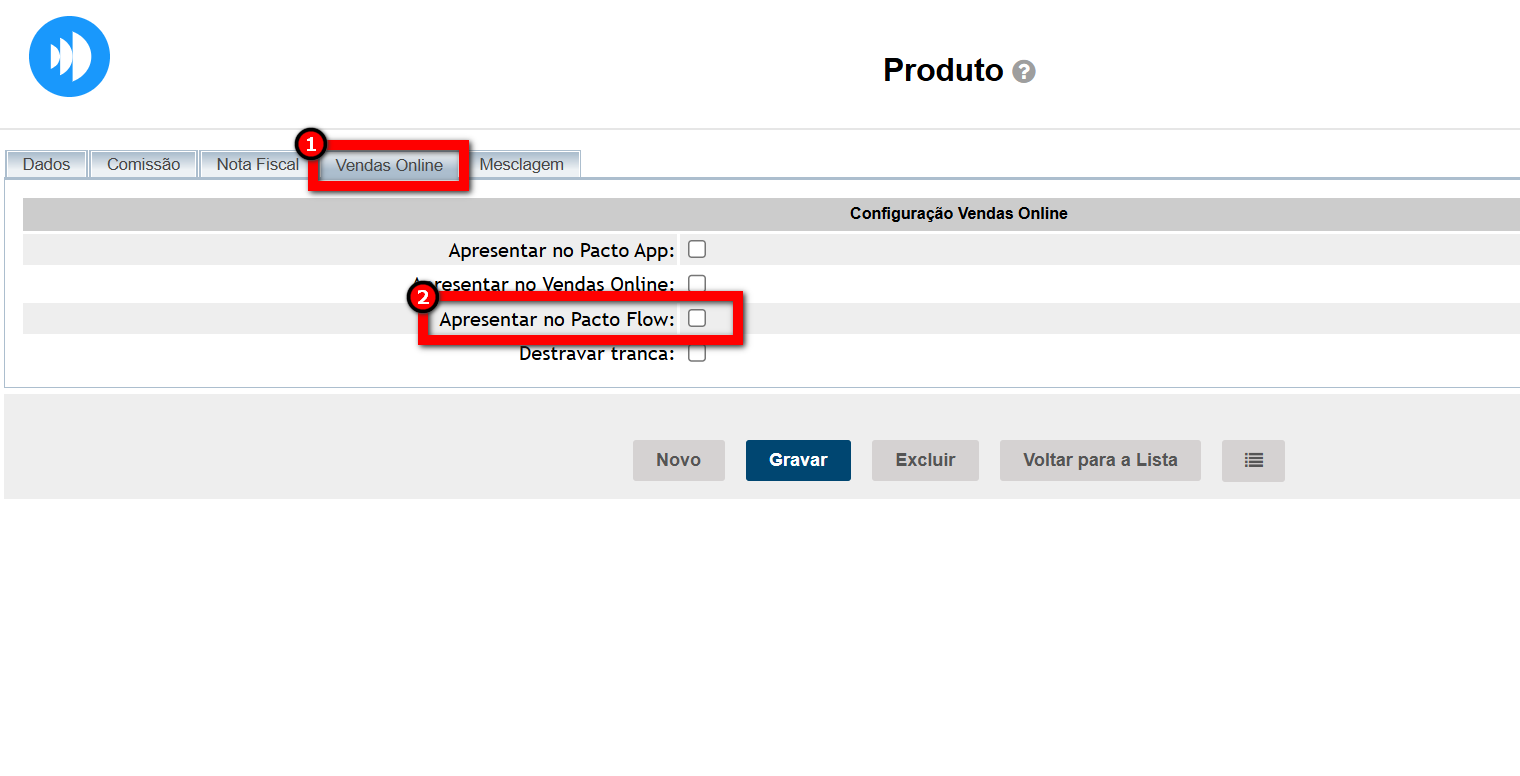Save with the Gravar button
Viewport: 1520px width, 776px height.
[798, 460]
